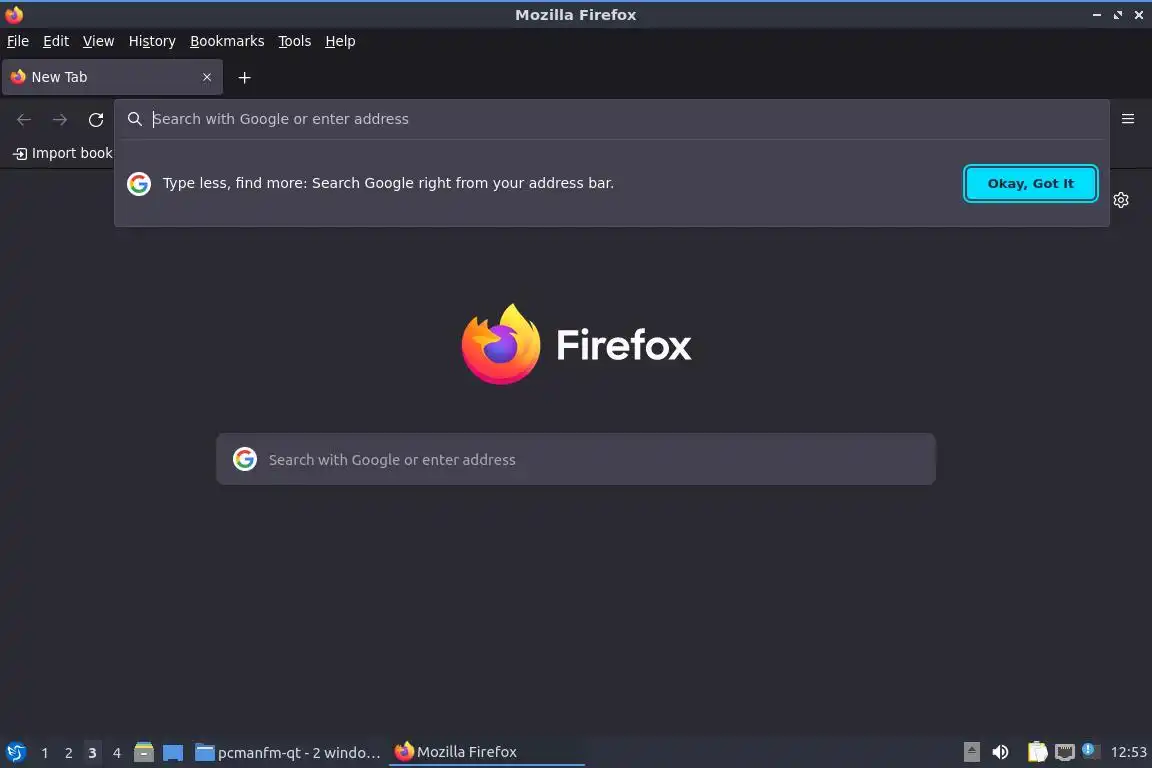Click the address bar search field
Viewport: 1152px width, 768px height.
point(611,119)
